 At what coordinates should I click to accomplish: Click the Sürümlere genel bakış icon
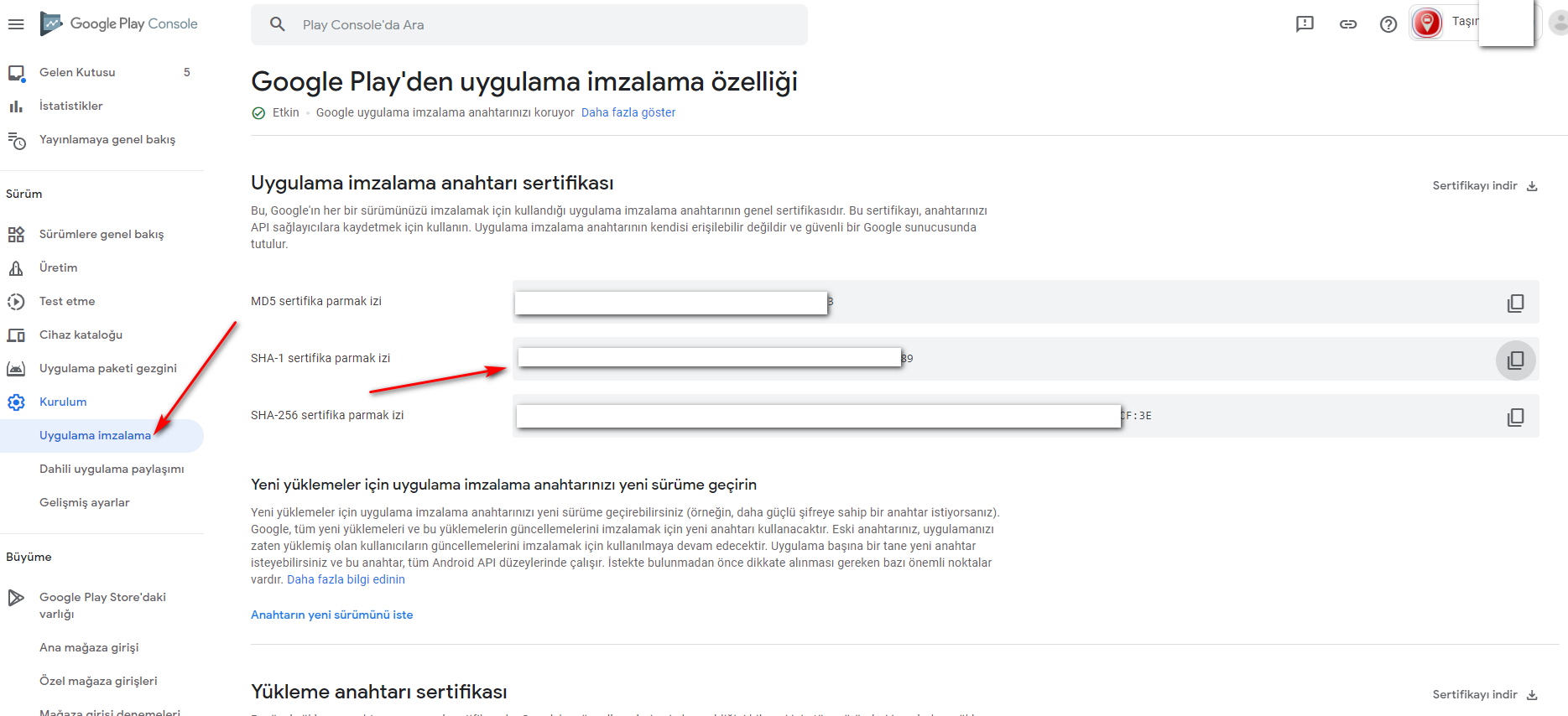coord(16,235)
